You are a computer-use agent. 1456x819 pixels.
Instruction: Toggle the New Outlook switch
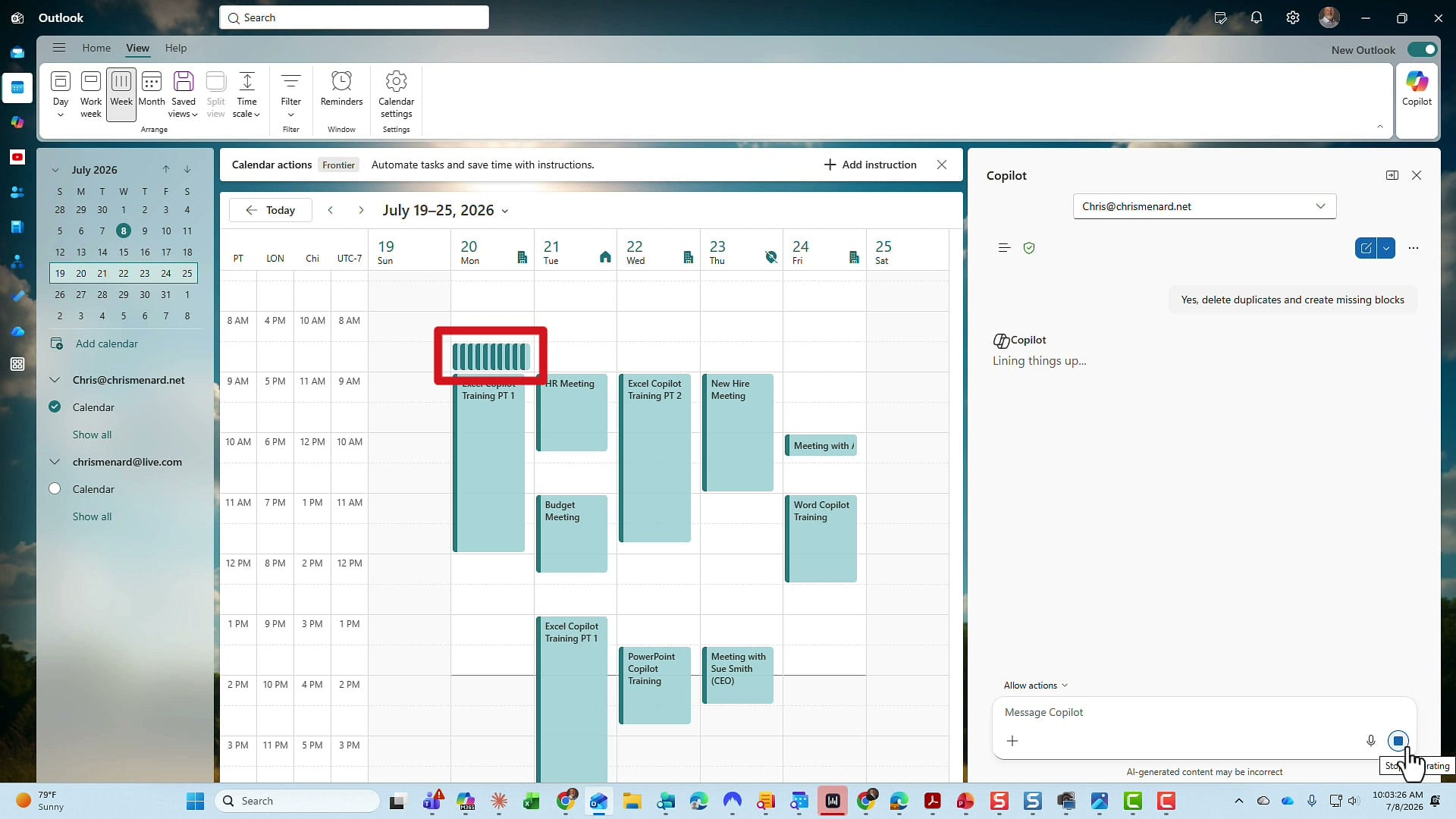pyautogui.click(x=1422, y=49)
